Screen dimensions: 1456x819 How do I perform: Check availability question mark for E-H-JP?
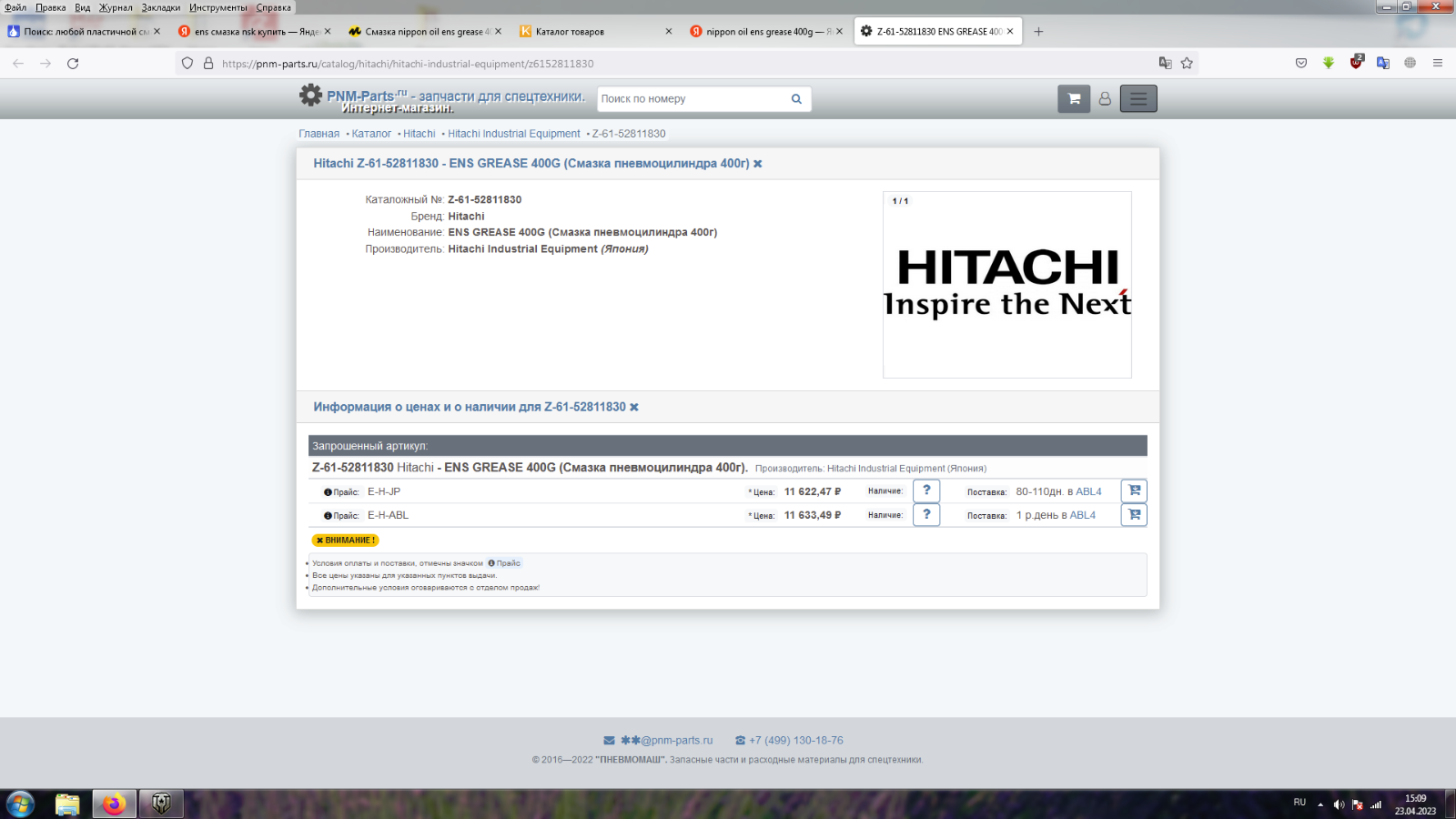point(926,490)
